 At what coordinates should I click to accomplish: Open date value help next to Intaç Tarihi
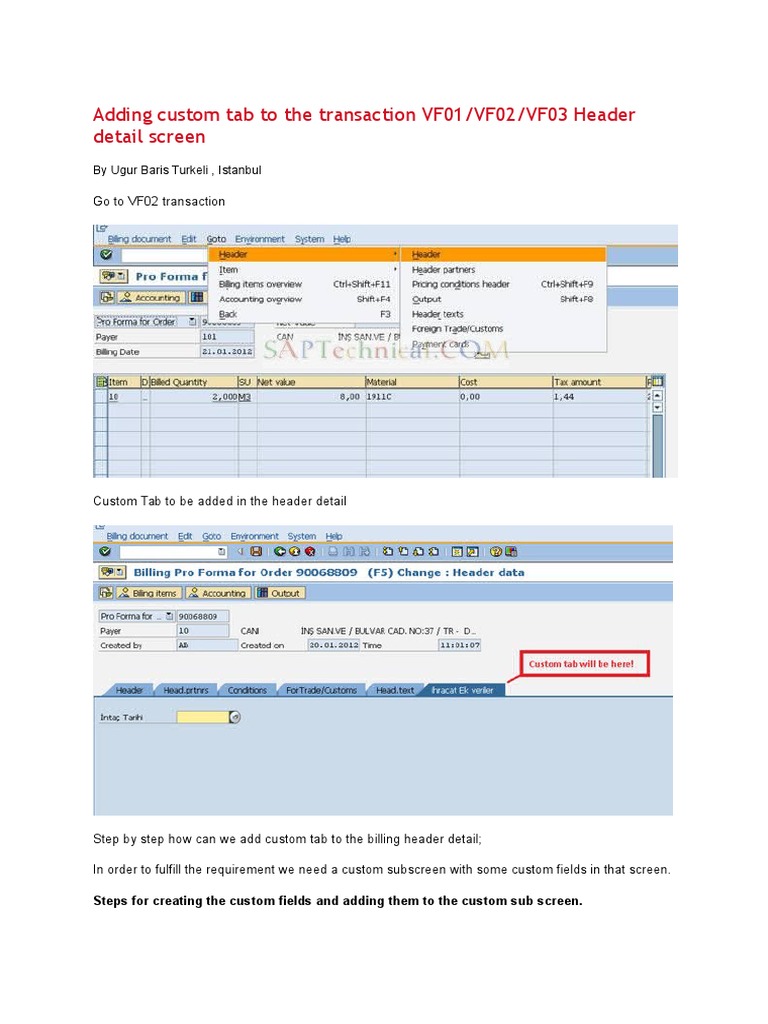click(x=234, y=717)
